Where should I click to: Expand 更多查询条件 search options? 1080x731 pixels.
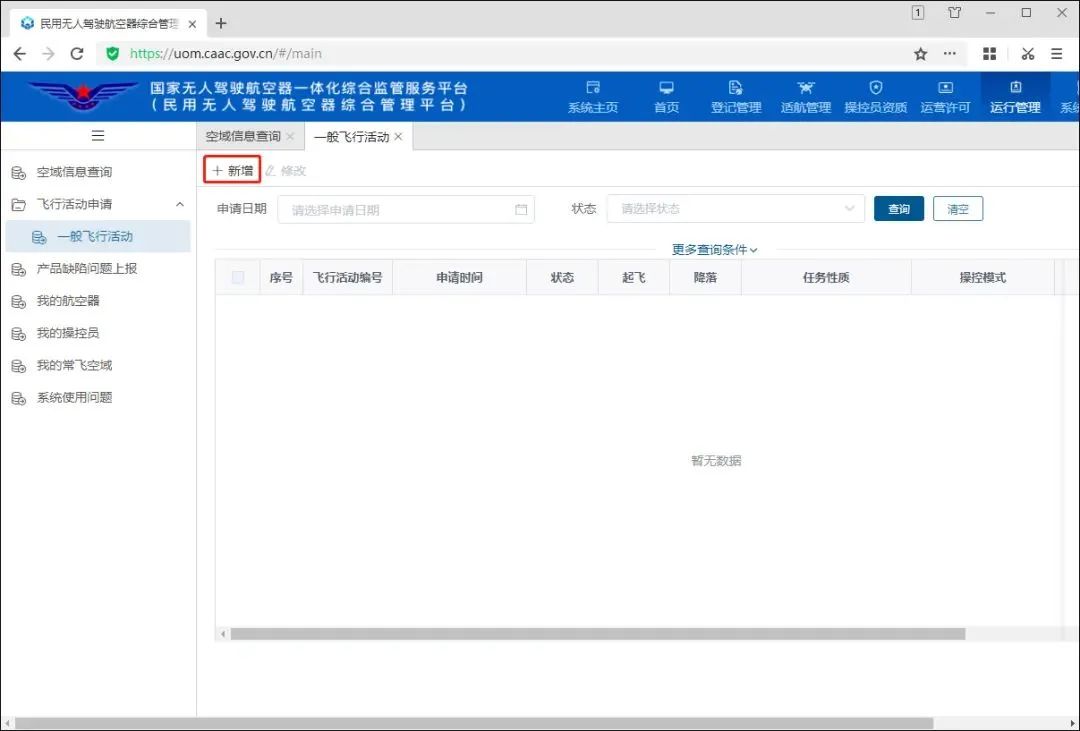[715, 250]
